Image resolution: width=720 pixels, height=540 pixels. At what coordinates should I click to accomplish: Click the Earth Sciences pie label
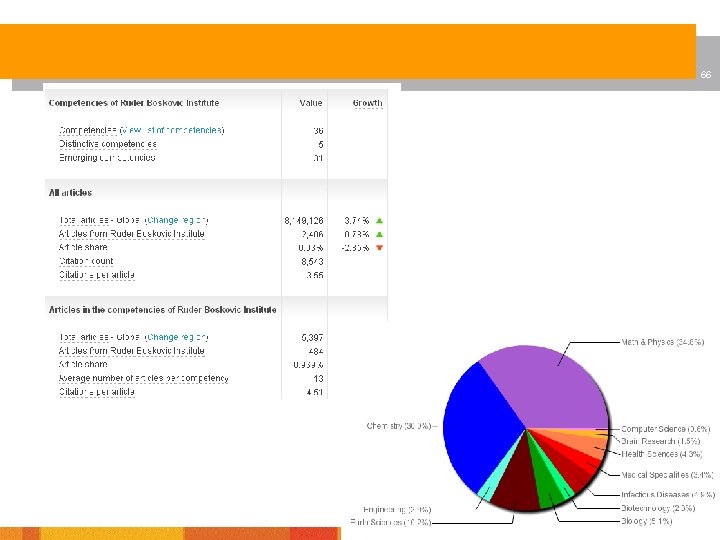coord(390,522)
